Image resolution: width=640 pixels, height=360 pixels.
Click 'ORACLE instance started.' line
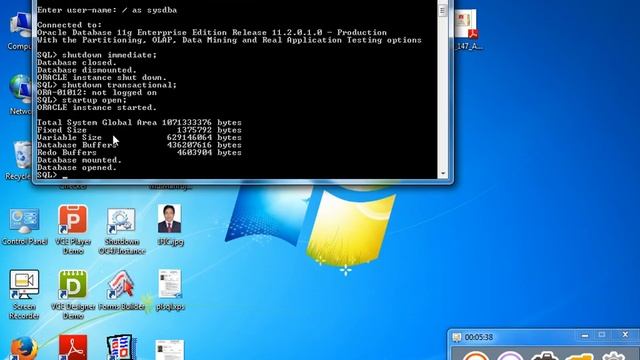97,108
